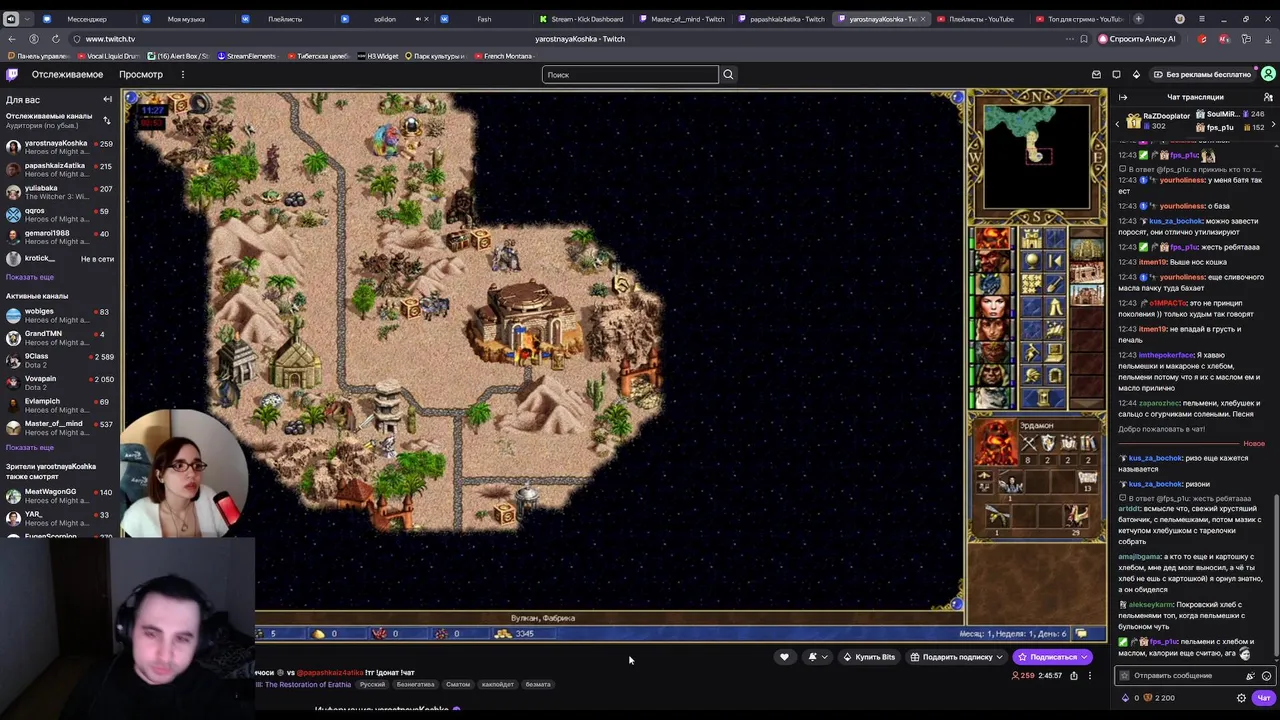Click the End Turn hourglass button
This screenshot has height=720, width=1280.
coord(1044,399)
